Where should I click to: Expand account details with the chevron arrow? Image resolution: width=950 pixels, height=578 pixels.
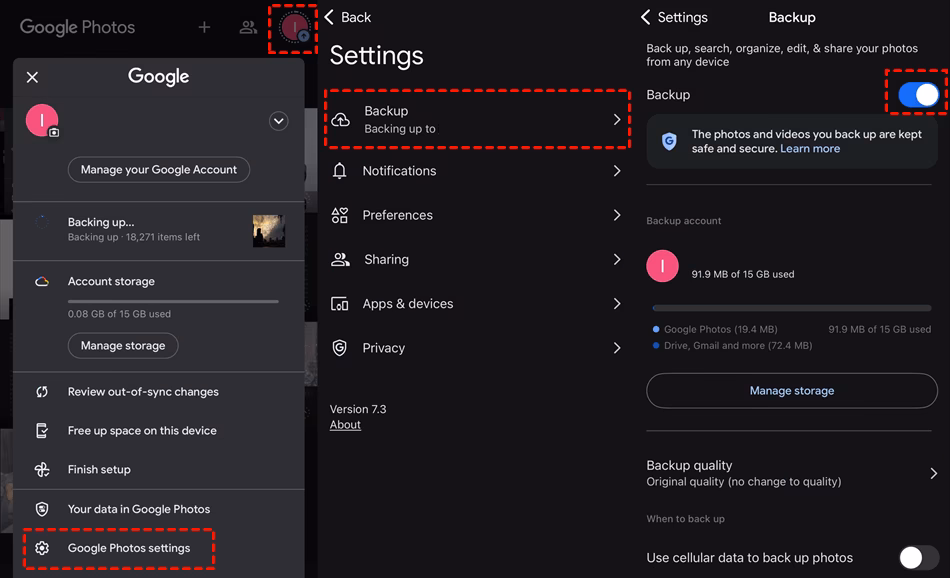point(278,121)
